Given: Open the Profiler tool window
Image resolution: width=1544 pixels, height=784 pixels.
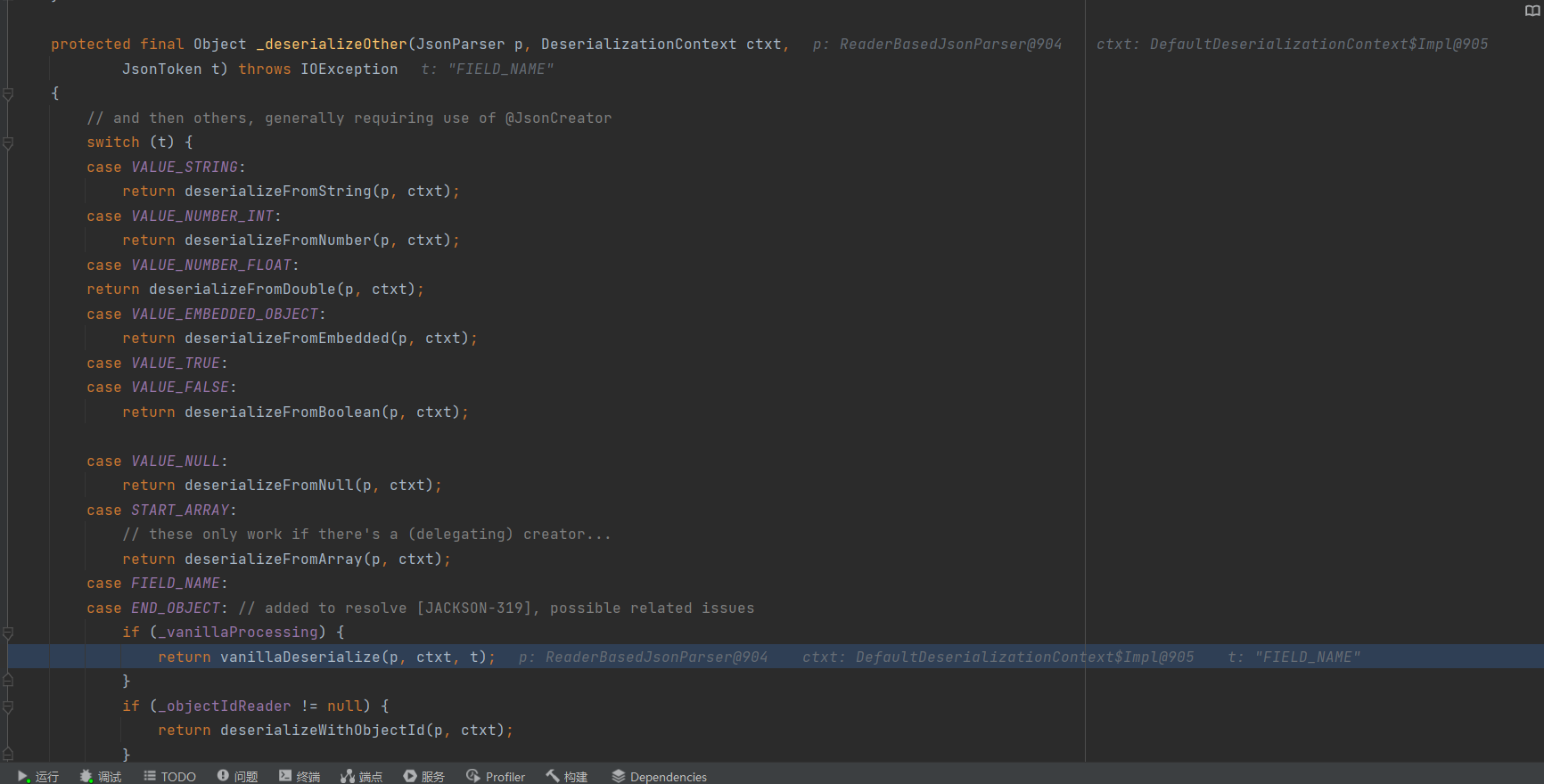Looking at the screenshot, I should tap(496, 776).
